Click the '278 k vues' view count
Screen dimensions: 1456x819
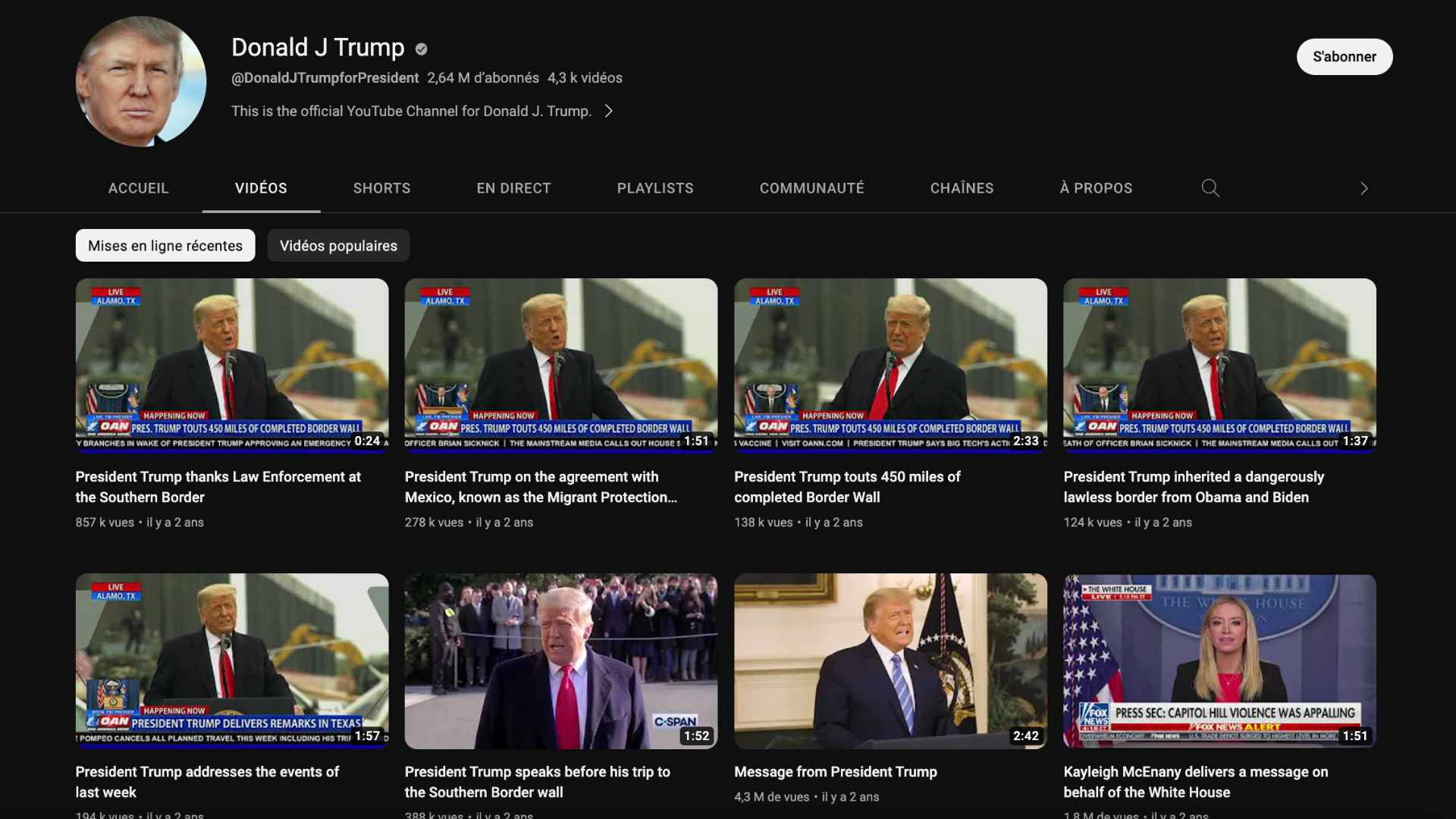coord(434,522)
